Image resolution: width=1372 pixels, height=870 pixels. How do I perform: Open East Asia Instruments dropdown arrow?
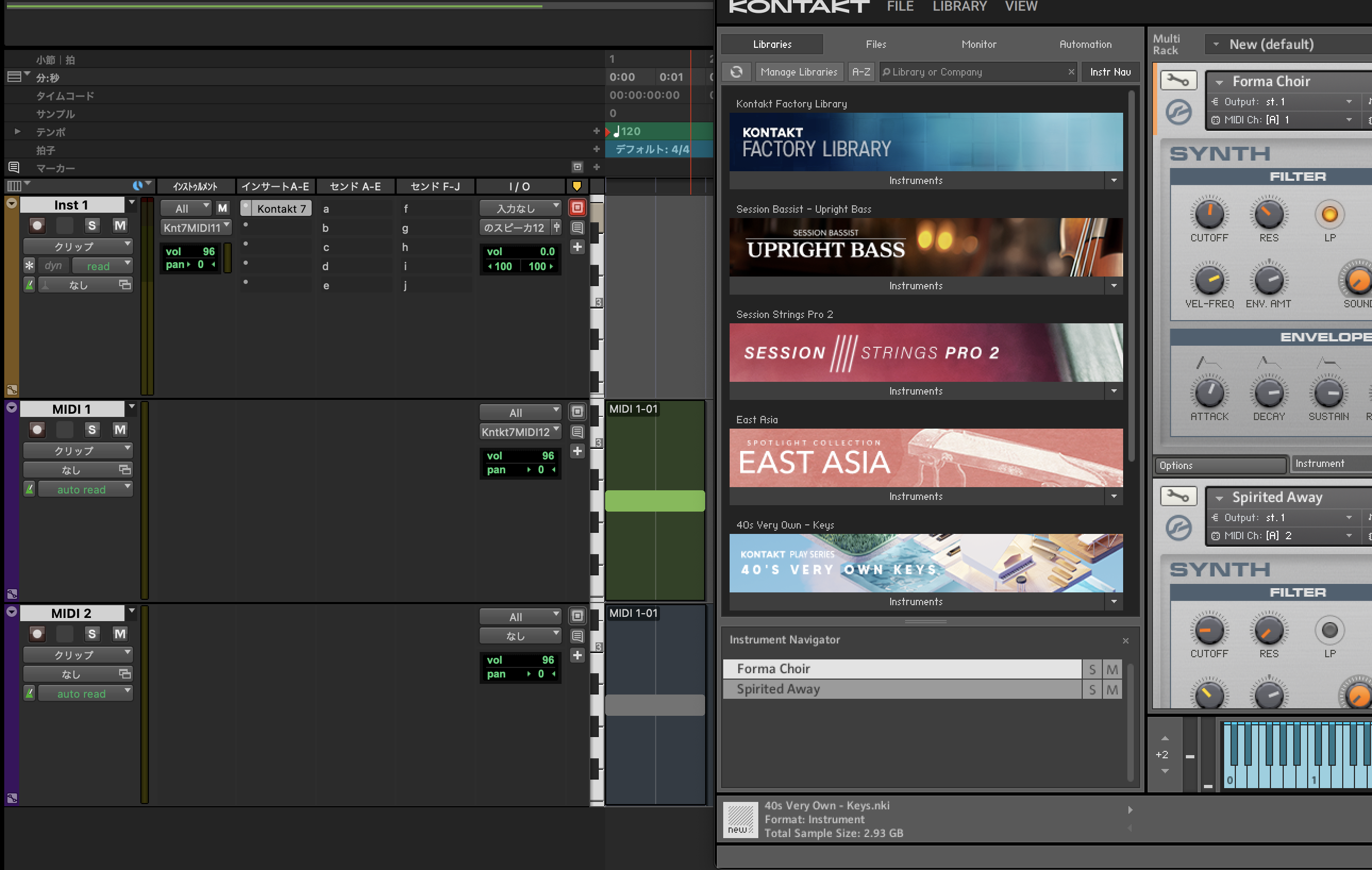pos(1114,496)
